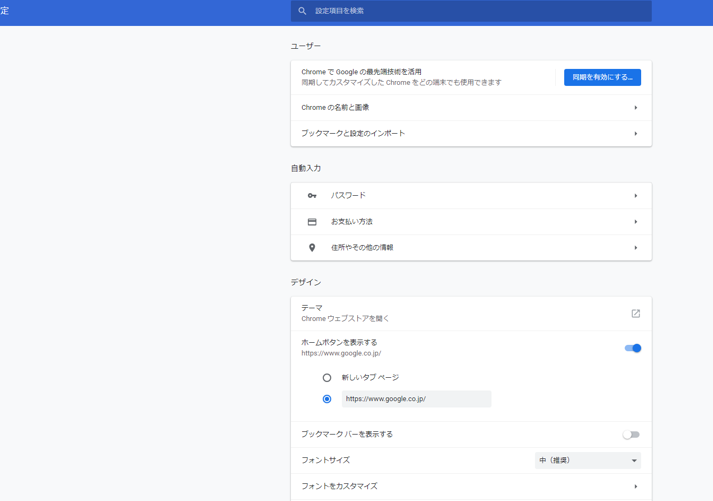The image size is (713, 501).
Task: Click the ホームボタンを表示する label
Action: 339,342
